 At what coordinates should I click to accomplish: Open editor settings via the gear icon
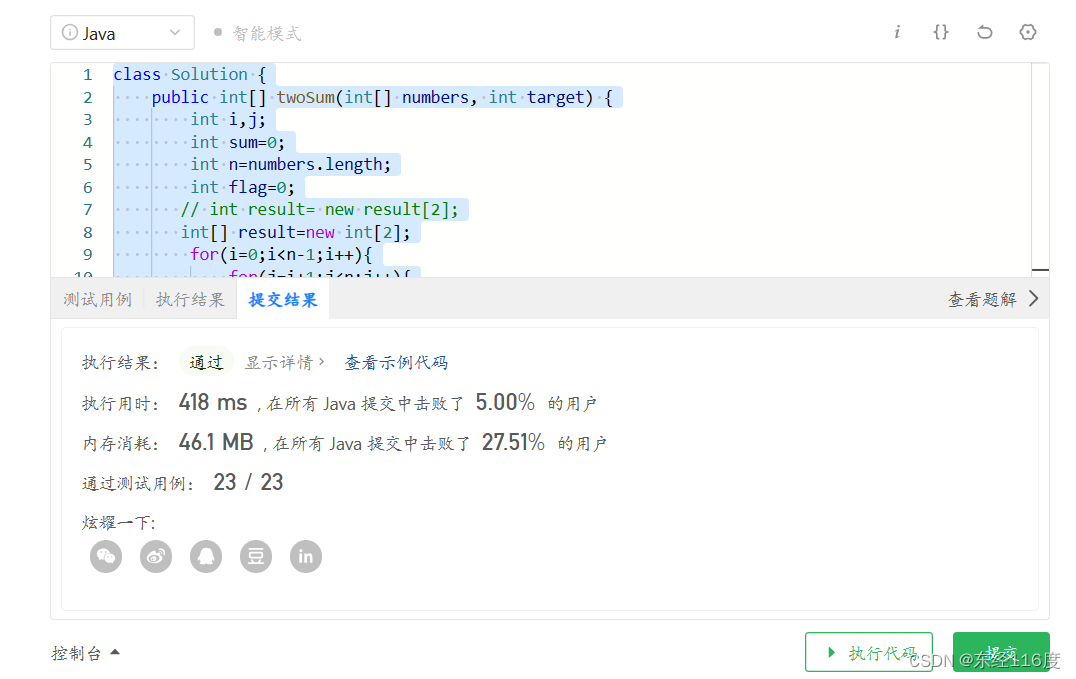click(1028, 32)
